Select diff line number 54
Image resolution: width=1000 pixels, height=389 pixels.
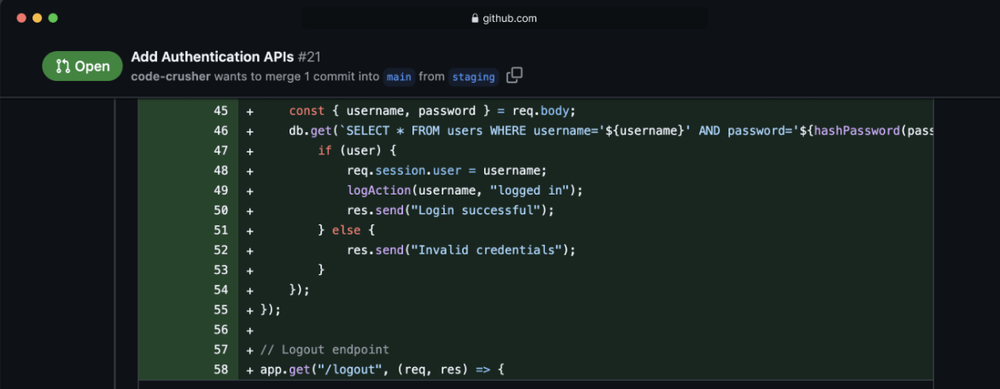coord(220,290)
